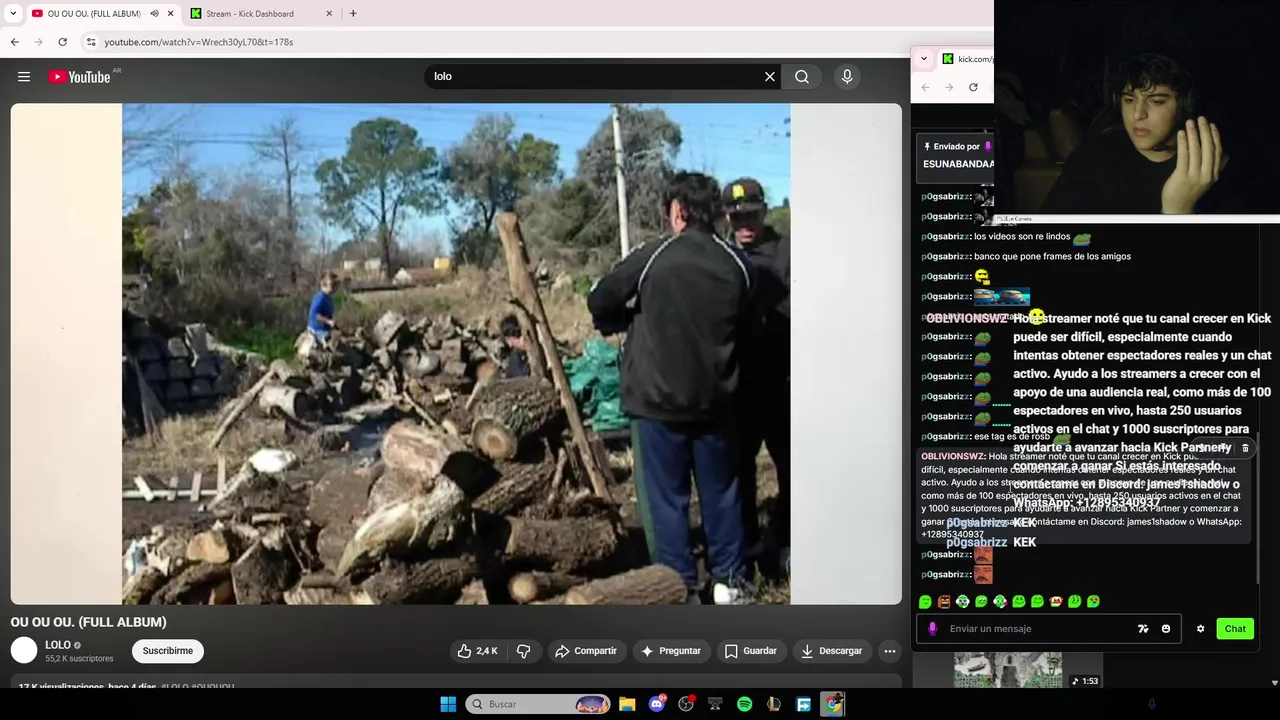Select the message 'banco que pone frames de los amigos'
The width and height of the screenshot is (1280, 720).
(x=1052, y=257)
